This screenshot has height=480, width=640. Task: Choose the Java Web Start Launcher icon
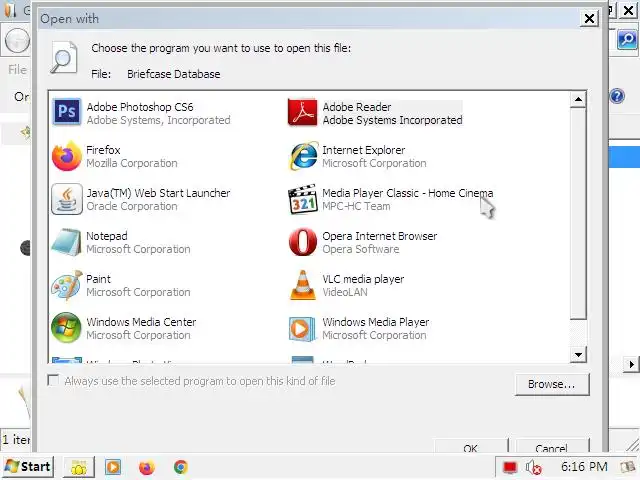click(67, 199)
